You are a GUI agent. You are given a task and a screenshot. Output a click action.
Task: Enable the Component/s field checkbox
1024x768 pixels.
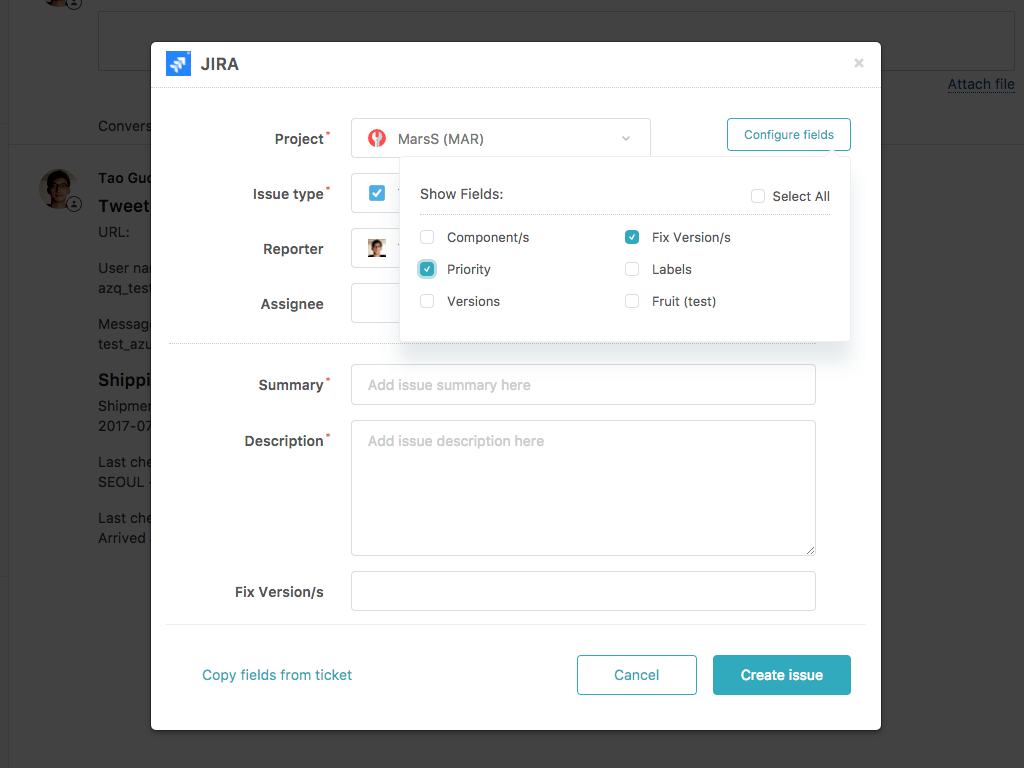(x=427, y=237)
